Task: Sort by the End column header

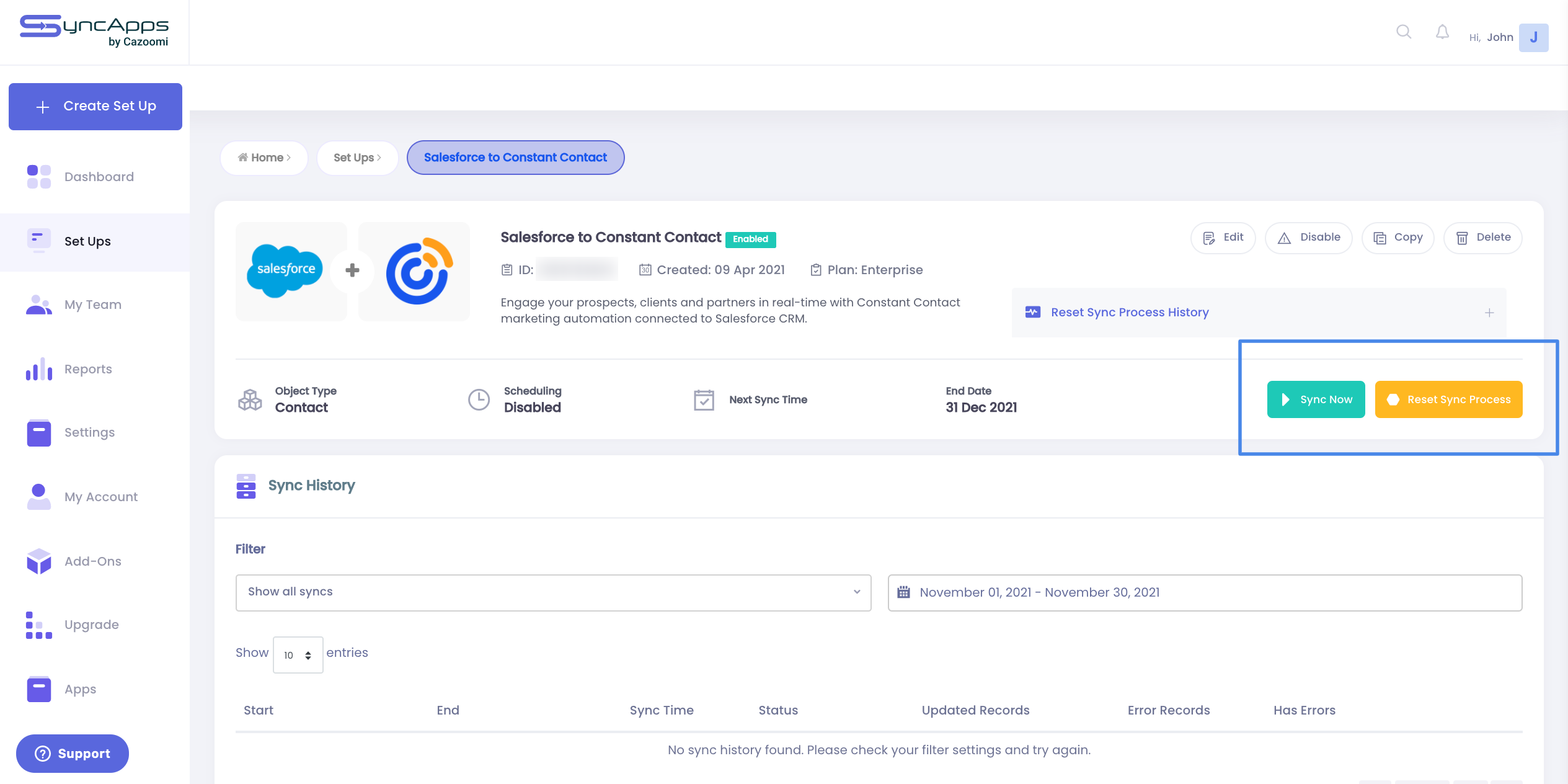Action: coord(448,711)
